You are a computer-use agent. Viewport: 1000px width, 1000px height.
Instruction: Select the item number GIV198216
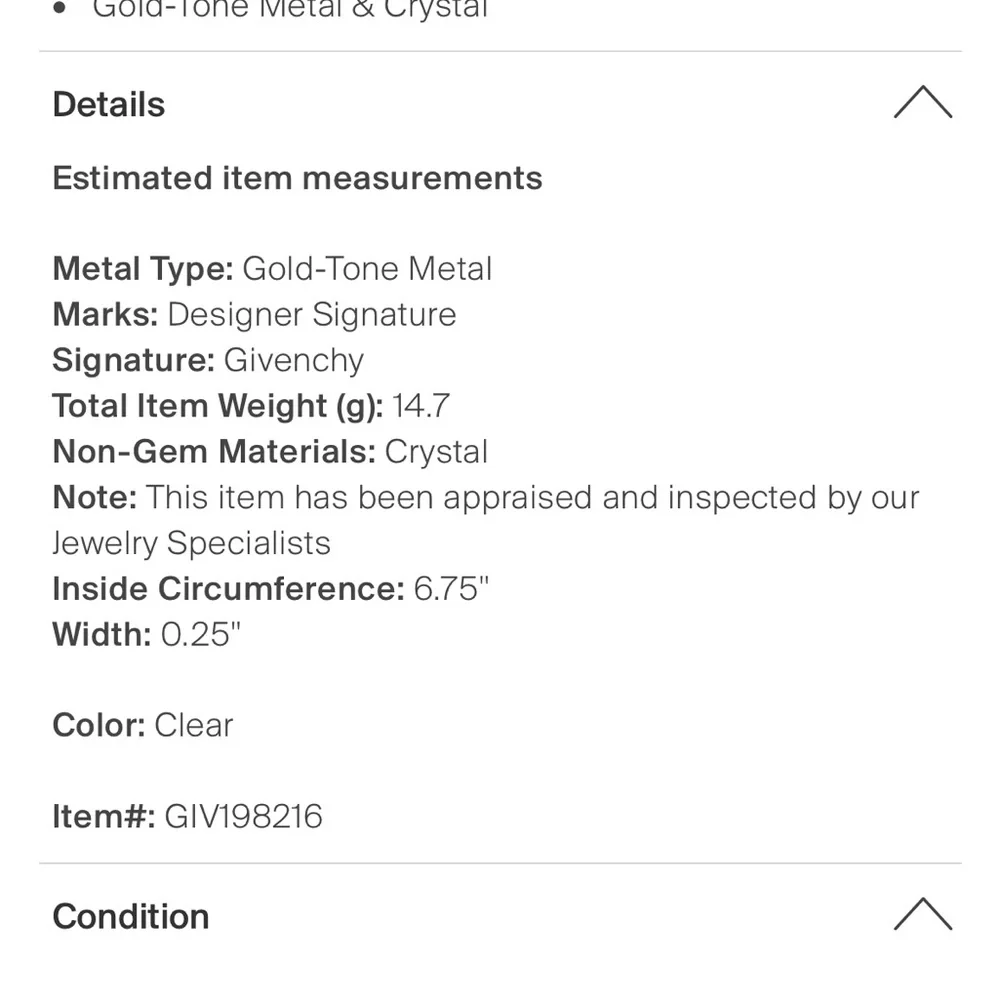pyautogui.click(x=243, y=816)
